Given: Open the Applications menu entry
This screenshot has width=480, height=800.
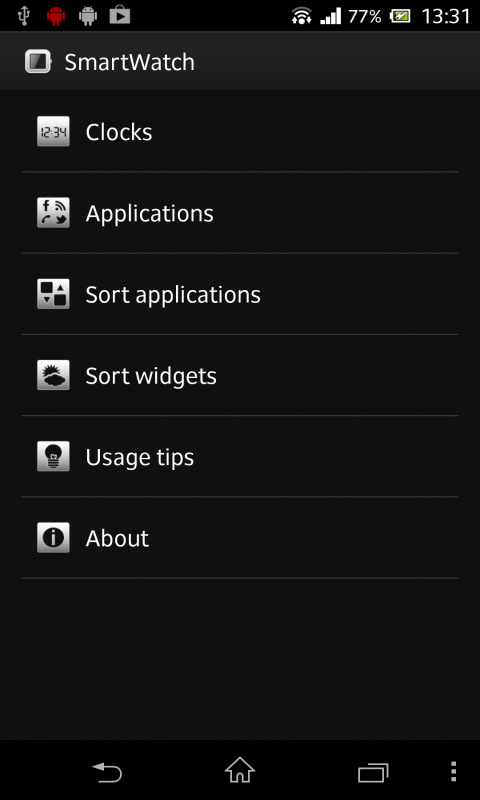Looking at the screenshot, I should [240, 213].
